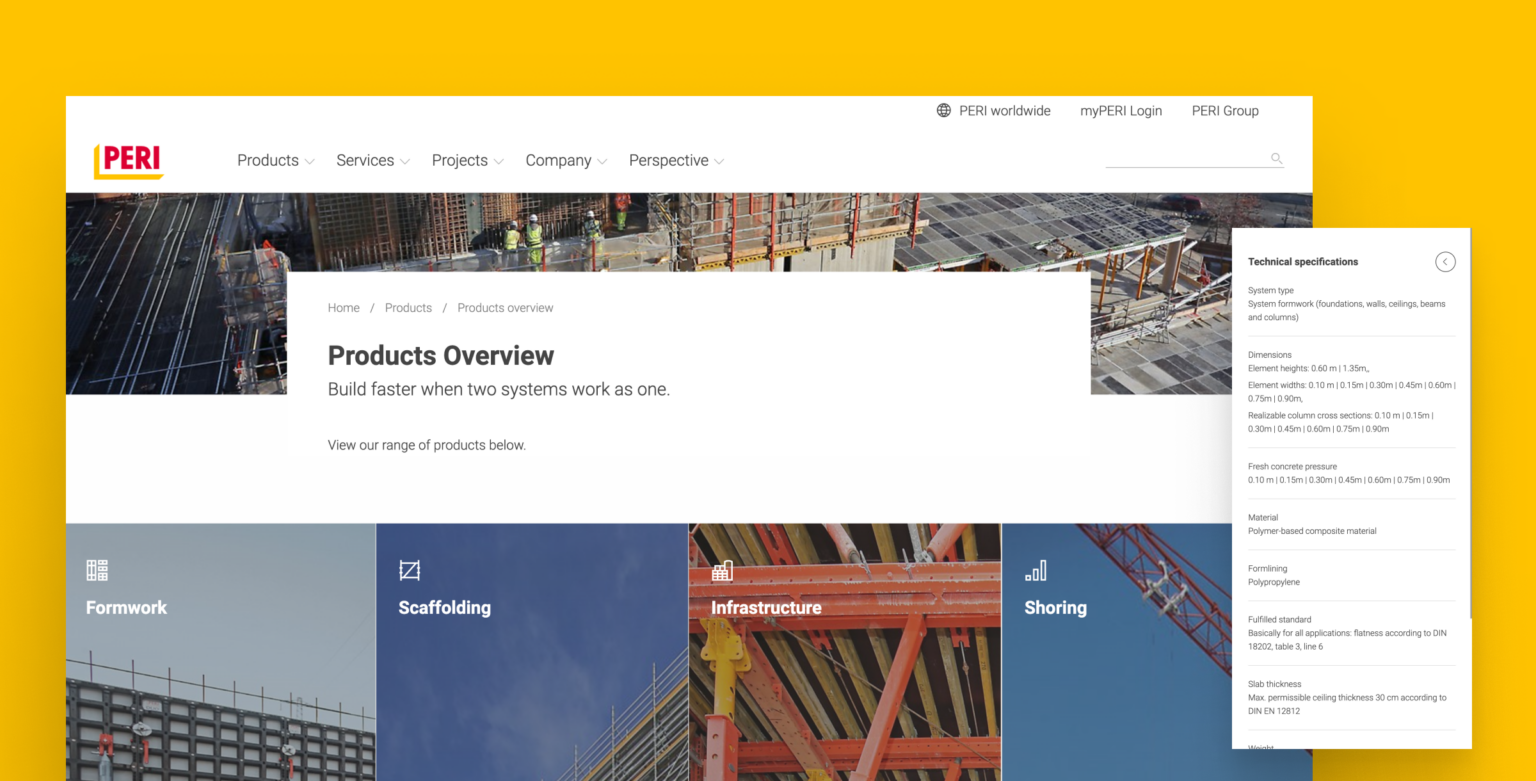Click the 'Slab thickness' label
This screenshot has height=781, width=1536.
[x=1275, y=684]
